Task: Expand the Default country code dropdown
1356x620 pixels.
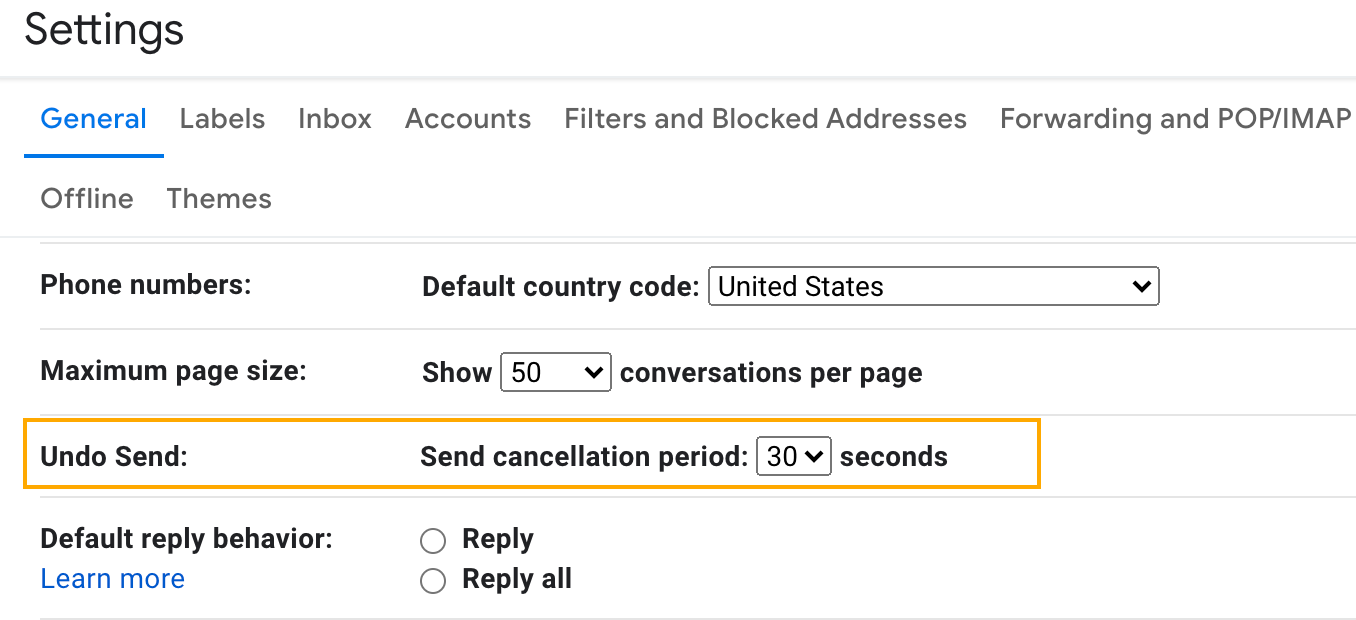Action: (933, 286)
